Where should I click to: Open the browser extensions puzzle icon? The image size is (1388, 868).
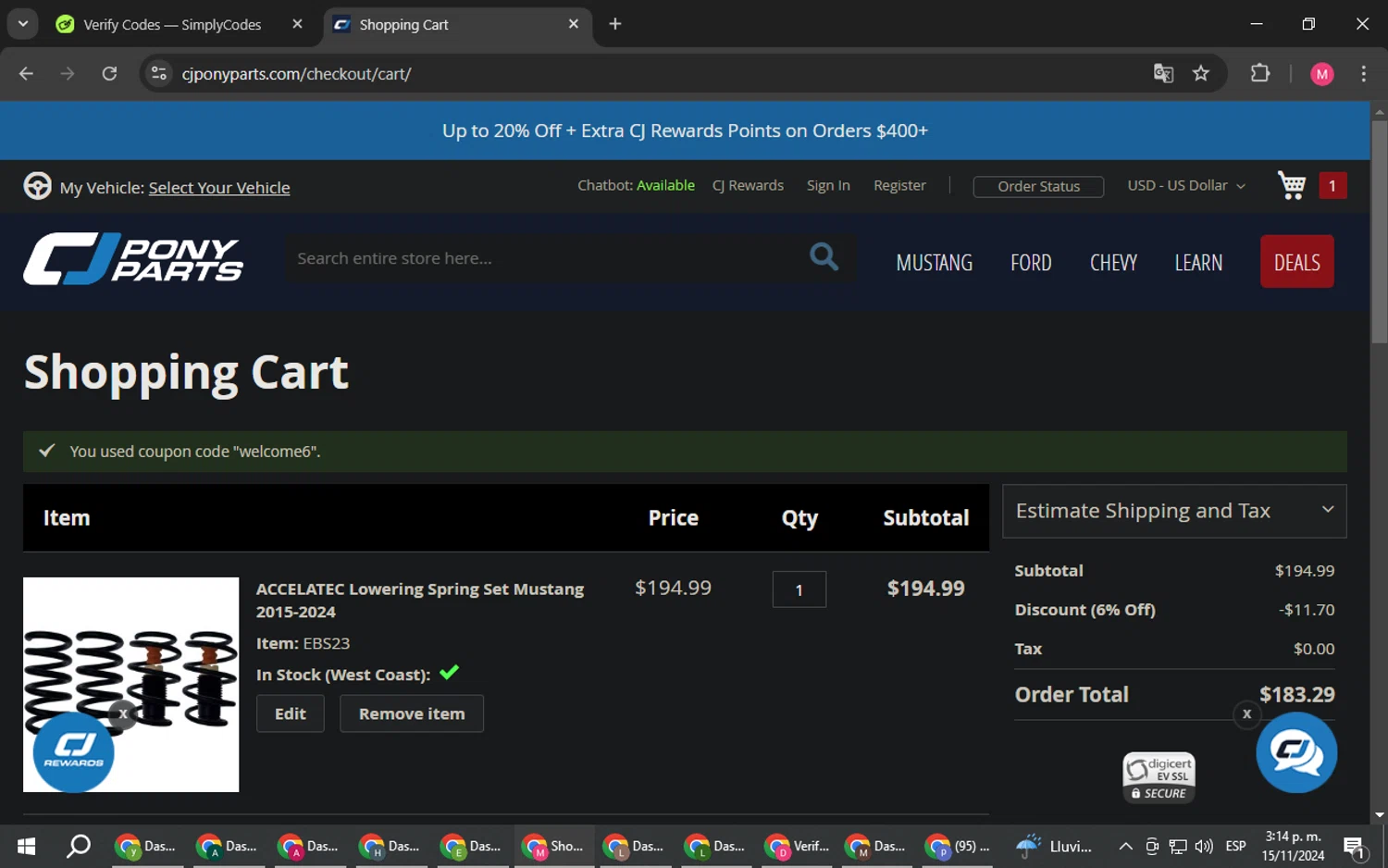tap(1260, 73)
